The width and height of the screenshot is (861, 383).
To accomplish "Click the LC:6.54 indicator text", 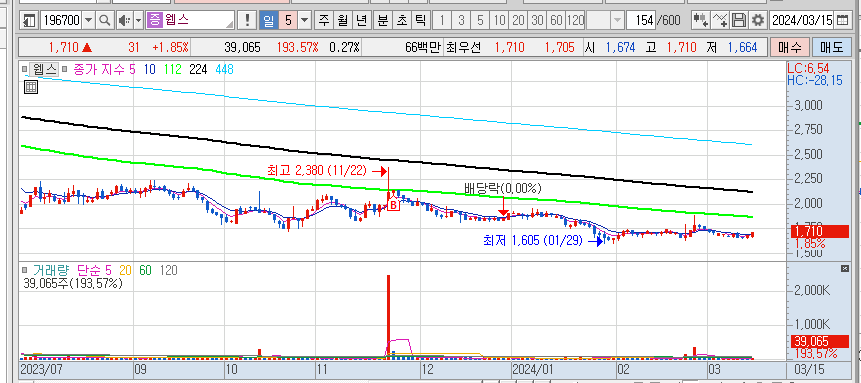I will click(807, 69).
